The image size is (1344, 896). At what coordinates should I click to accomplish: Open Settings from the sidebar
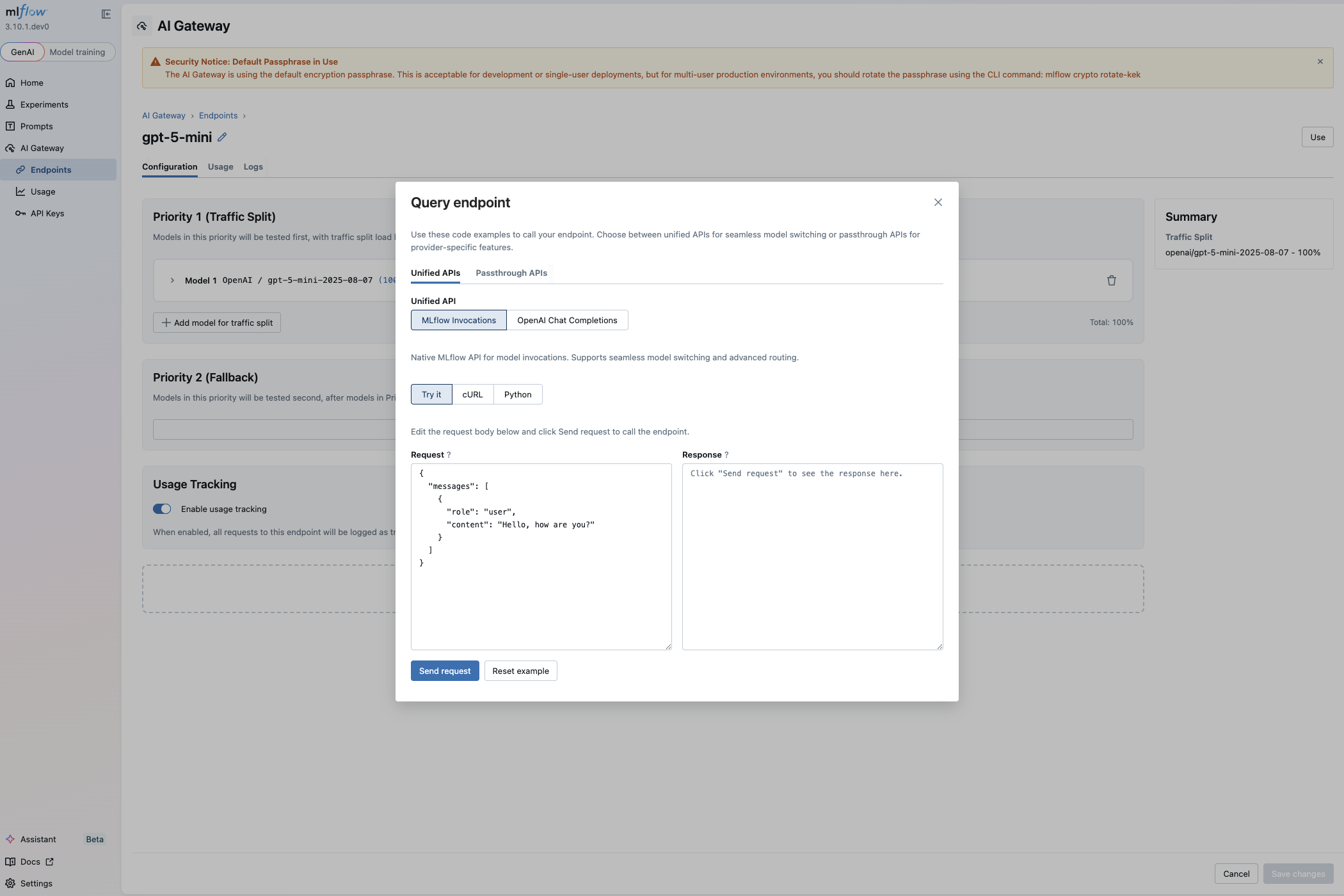36,883
